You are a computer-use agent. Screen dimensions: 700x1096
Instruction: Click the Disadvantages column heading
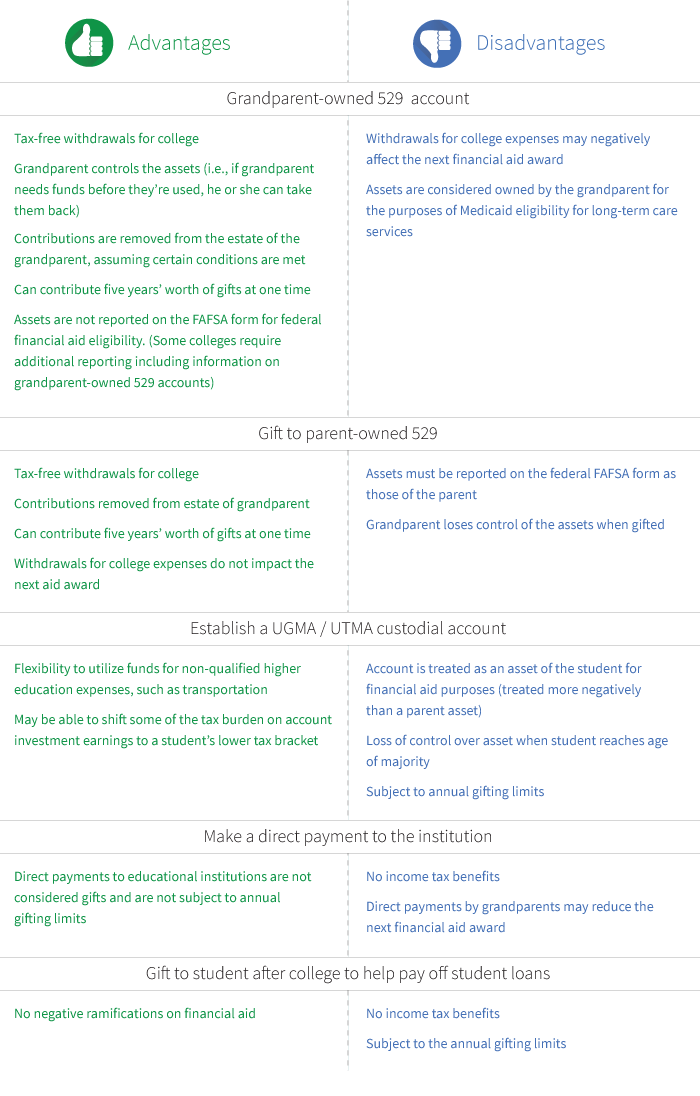point(540,43)
